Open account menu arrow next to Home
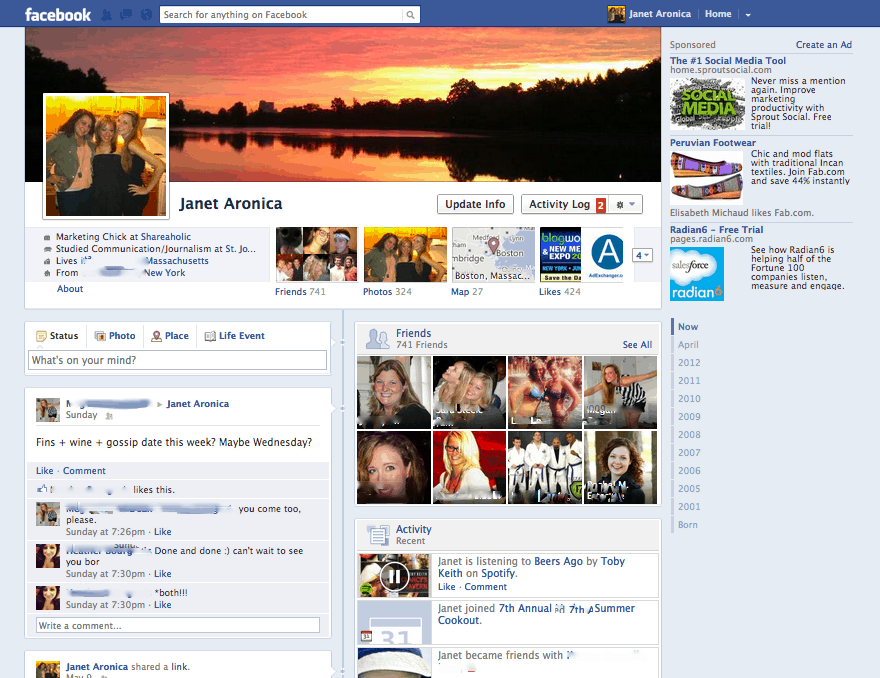880x678 pixels. pyautogui.click(x=748, y=15)
